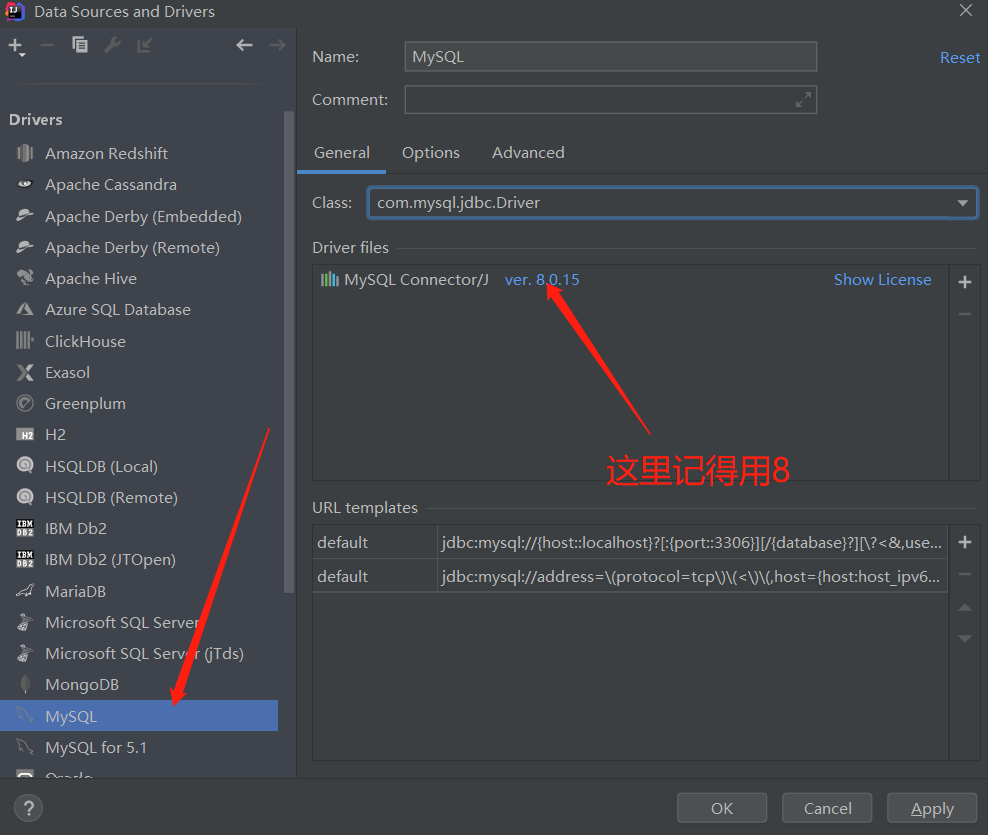
Task: Switch to the Options tab
Action: click(x=431, y=153)
